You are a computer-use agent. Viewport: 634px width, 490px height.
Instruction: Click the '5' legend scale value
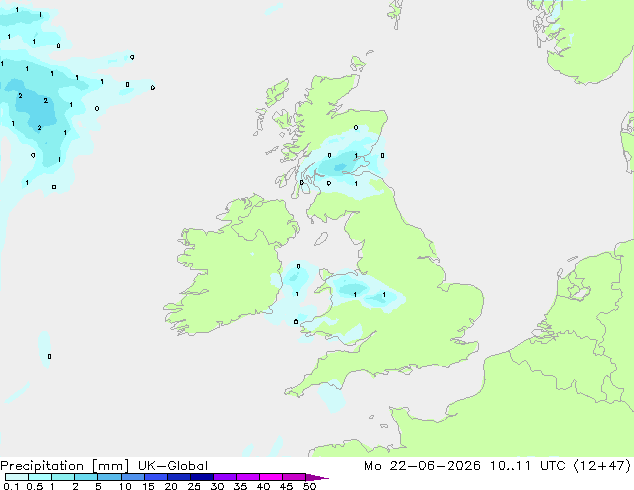98,486
